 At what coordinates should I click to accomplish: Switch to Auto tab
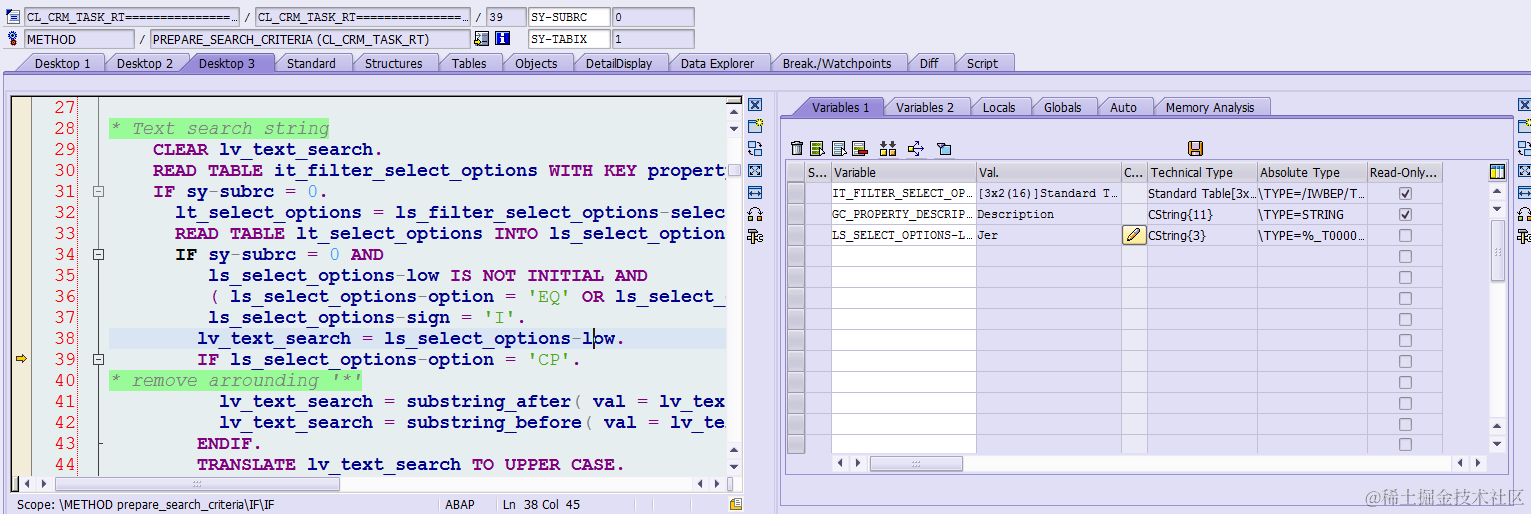1123,107
